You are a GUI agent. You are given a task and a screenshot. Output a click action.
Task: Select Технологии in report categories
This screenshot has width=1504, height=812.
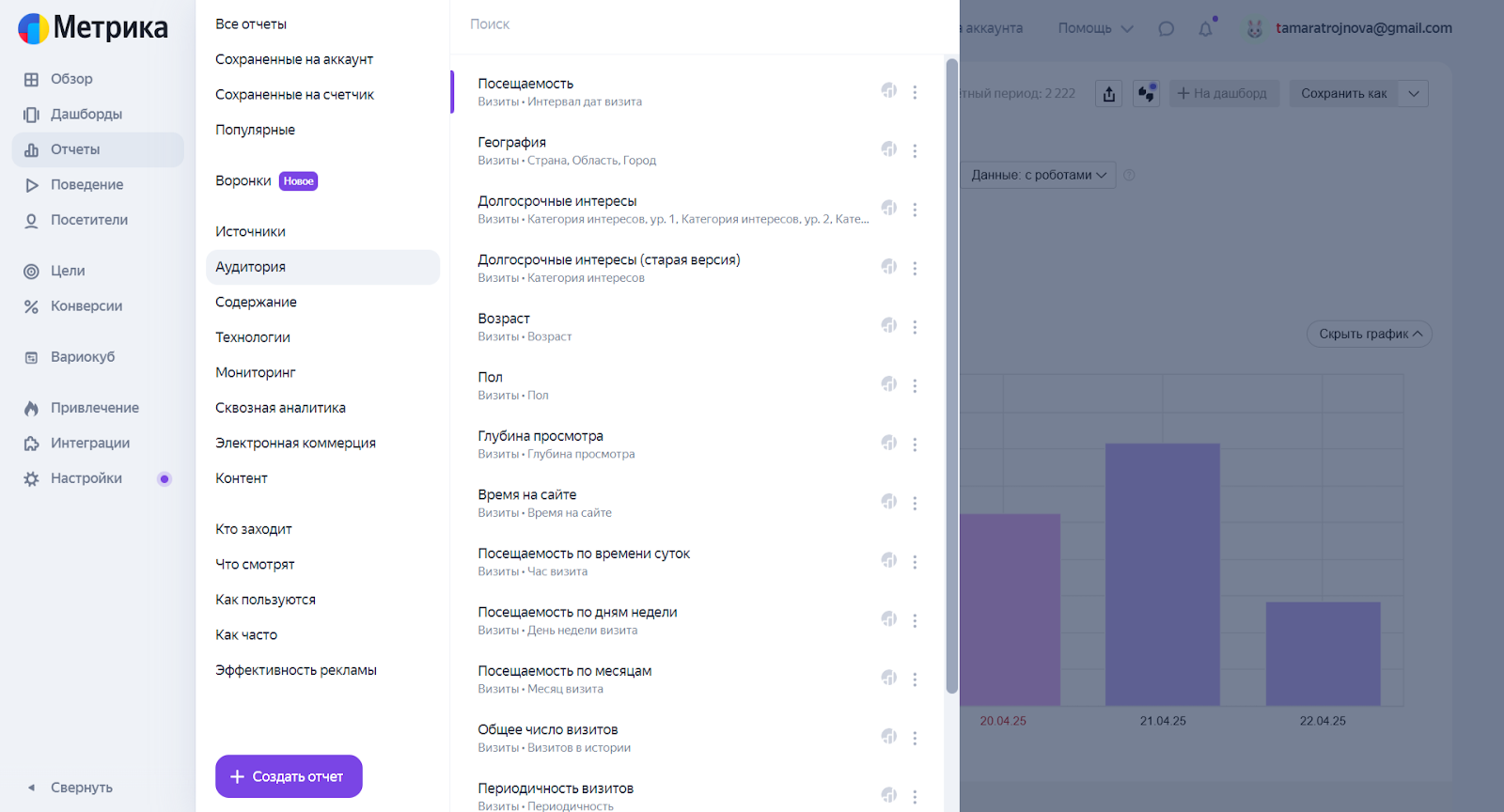tap(253, 337)
